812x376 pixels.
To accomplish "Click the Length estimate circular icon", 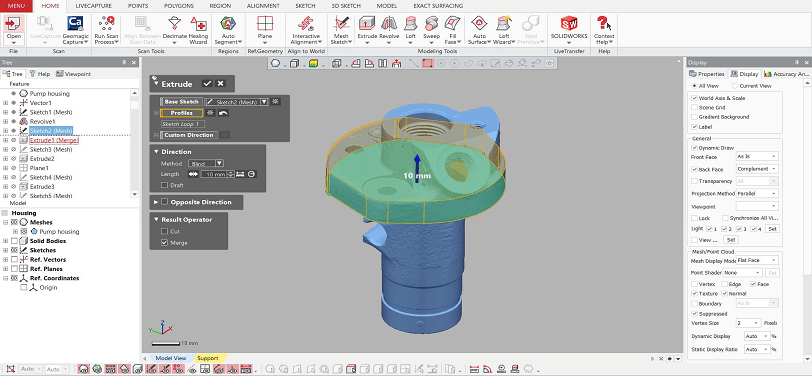I will 252,175.
